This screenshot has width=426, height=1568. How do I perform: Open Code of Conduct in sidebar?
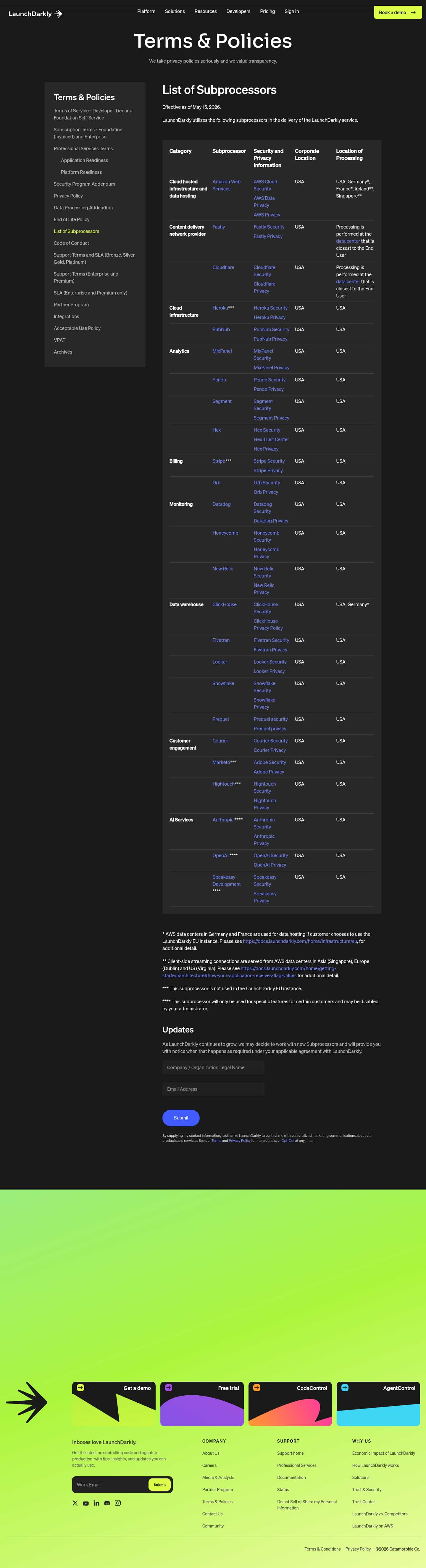pyautogui.click(x=71, y=243)
